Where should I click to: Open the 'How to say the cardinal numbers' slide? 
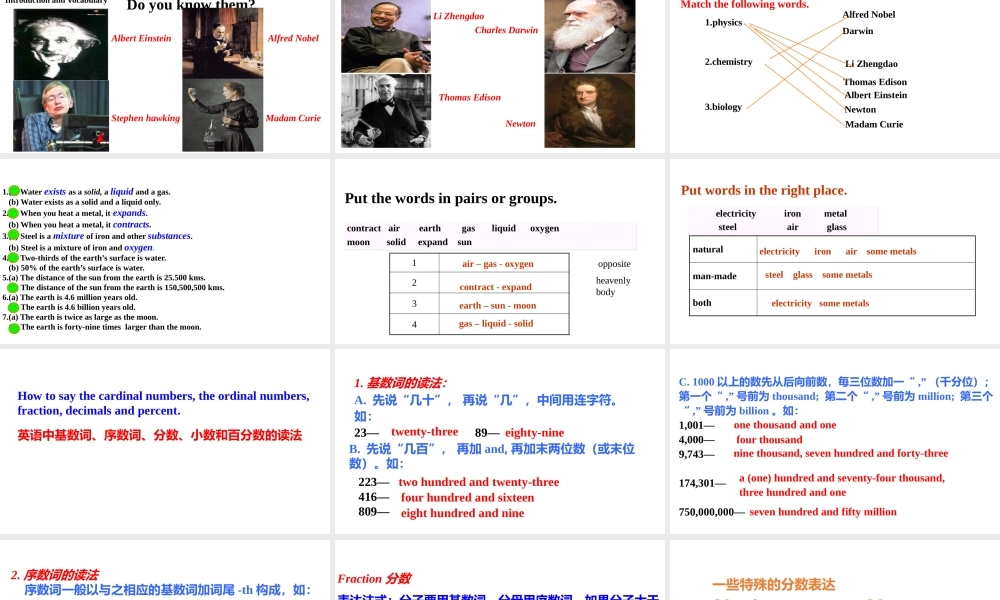pyautogui.click(x=165, y=441)
